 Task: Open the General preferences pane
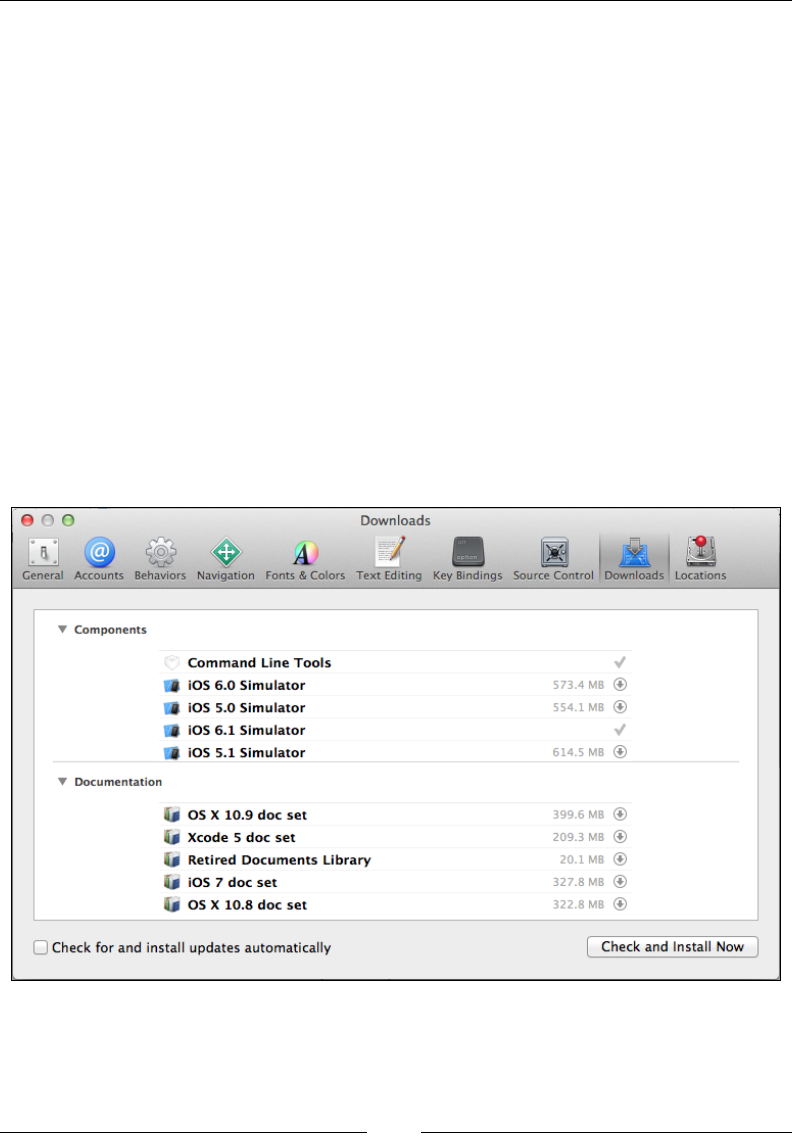pyautogui.click(x=43, y=559)
